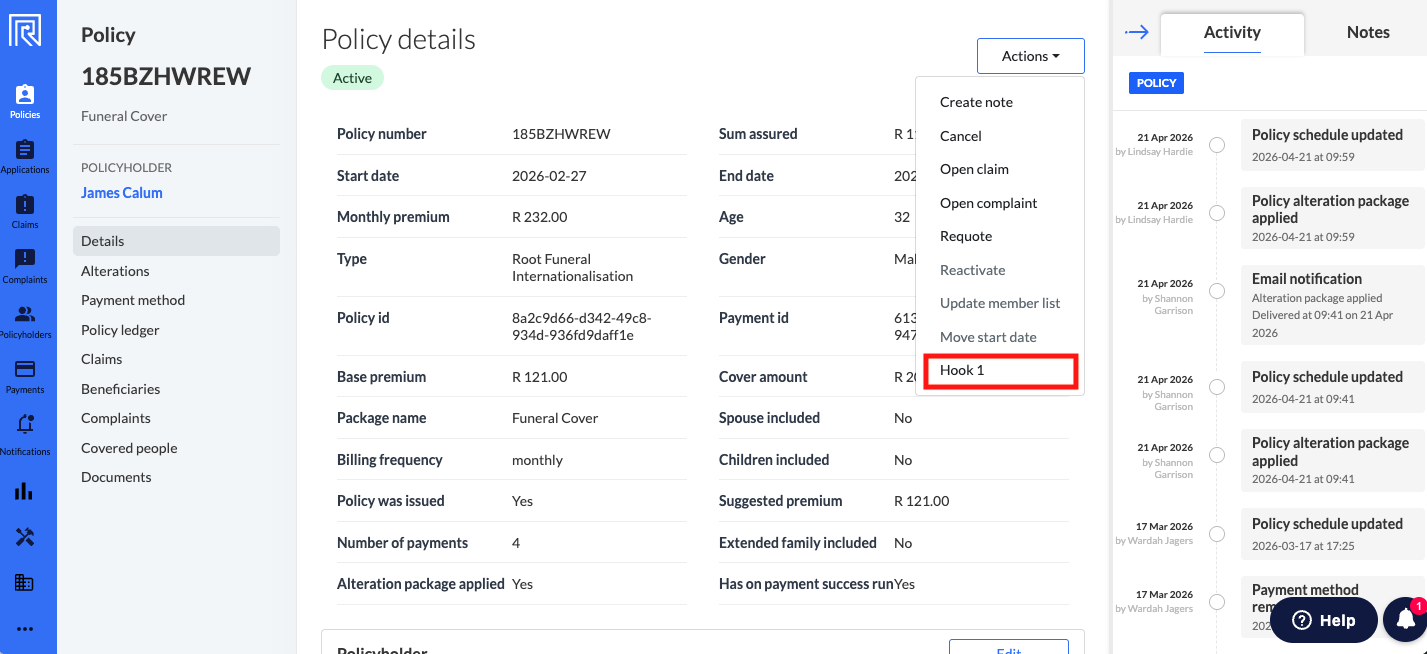Viewport: 1427px width, 654px height.
Task: Click policy number value 185BZHWREW in table
Action: click(x=561, y=134)
